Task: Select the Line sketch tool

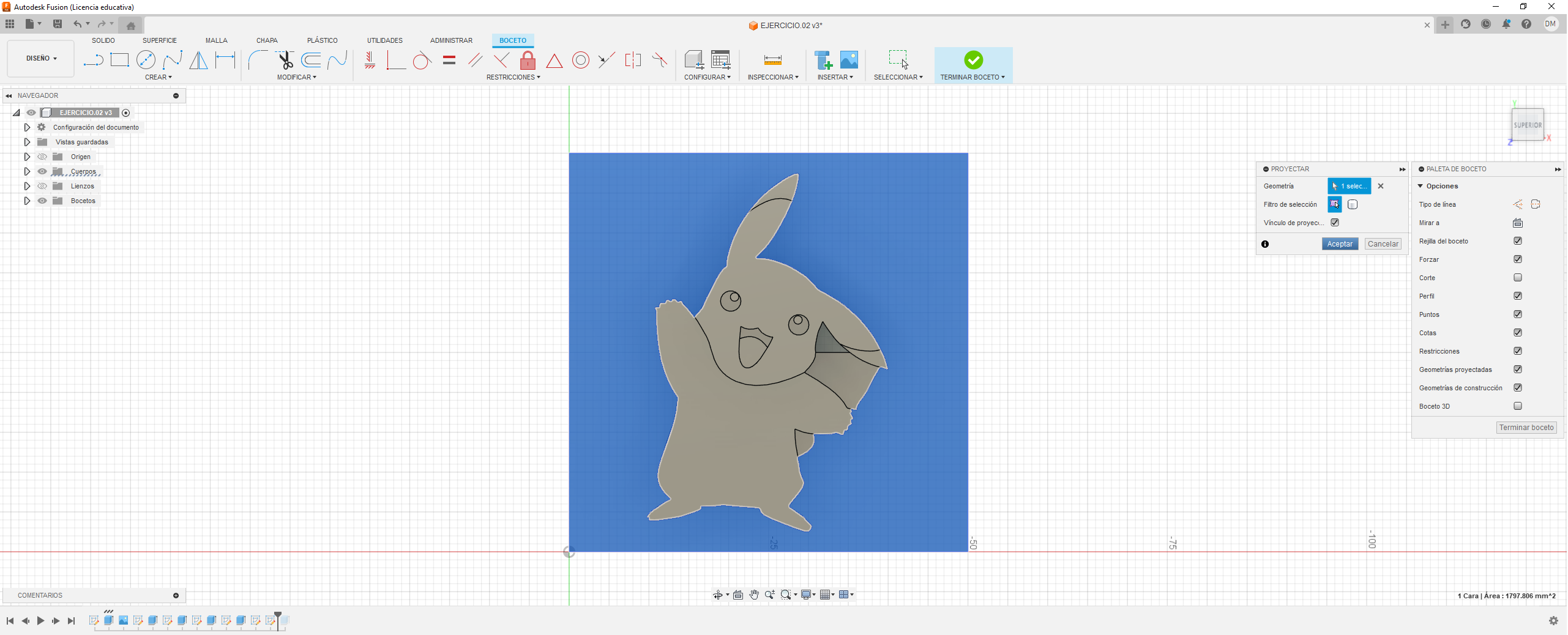Action: (93, 60)
